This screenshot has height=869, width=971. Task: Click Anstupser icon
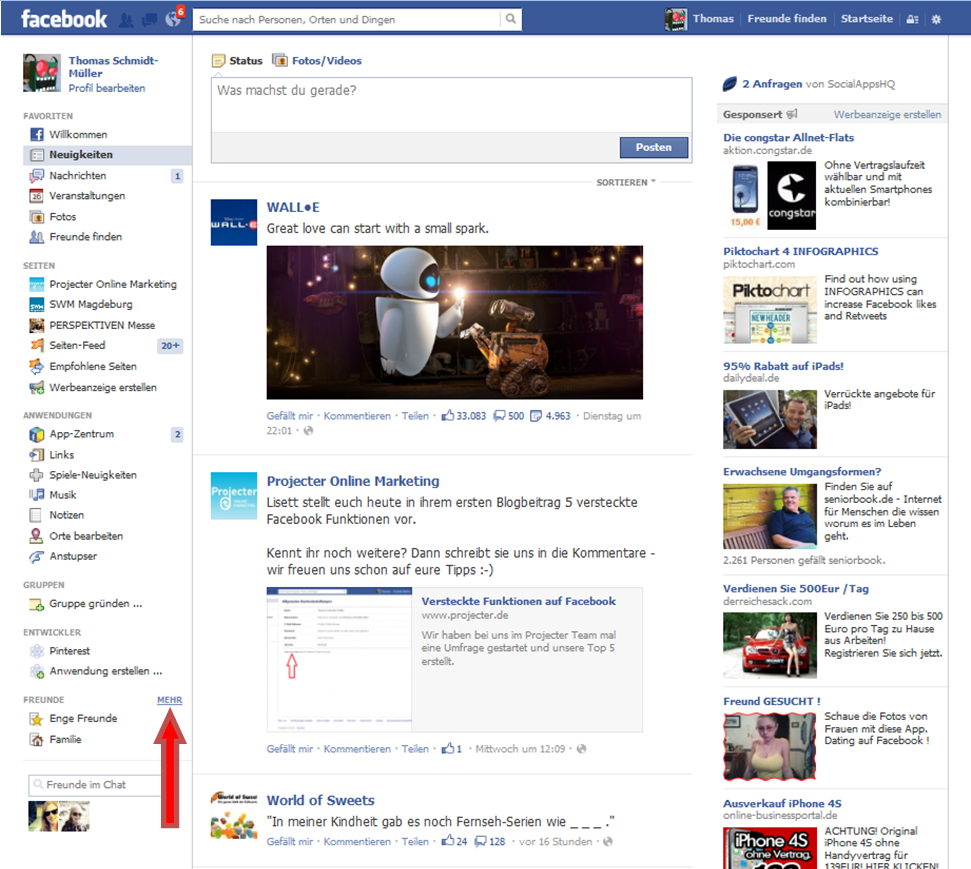pos(37,556)
